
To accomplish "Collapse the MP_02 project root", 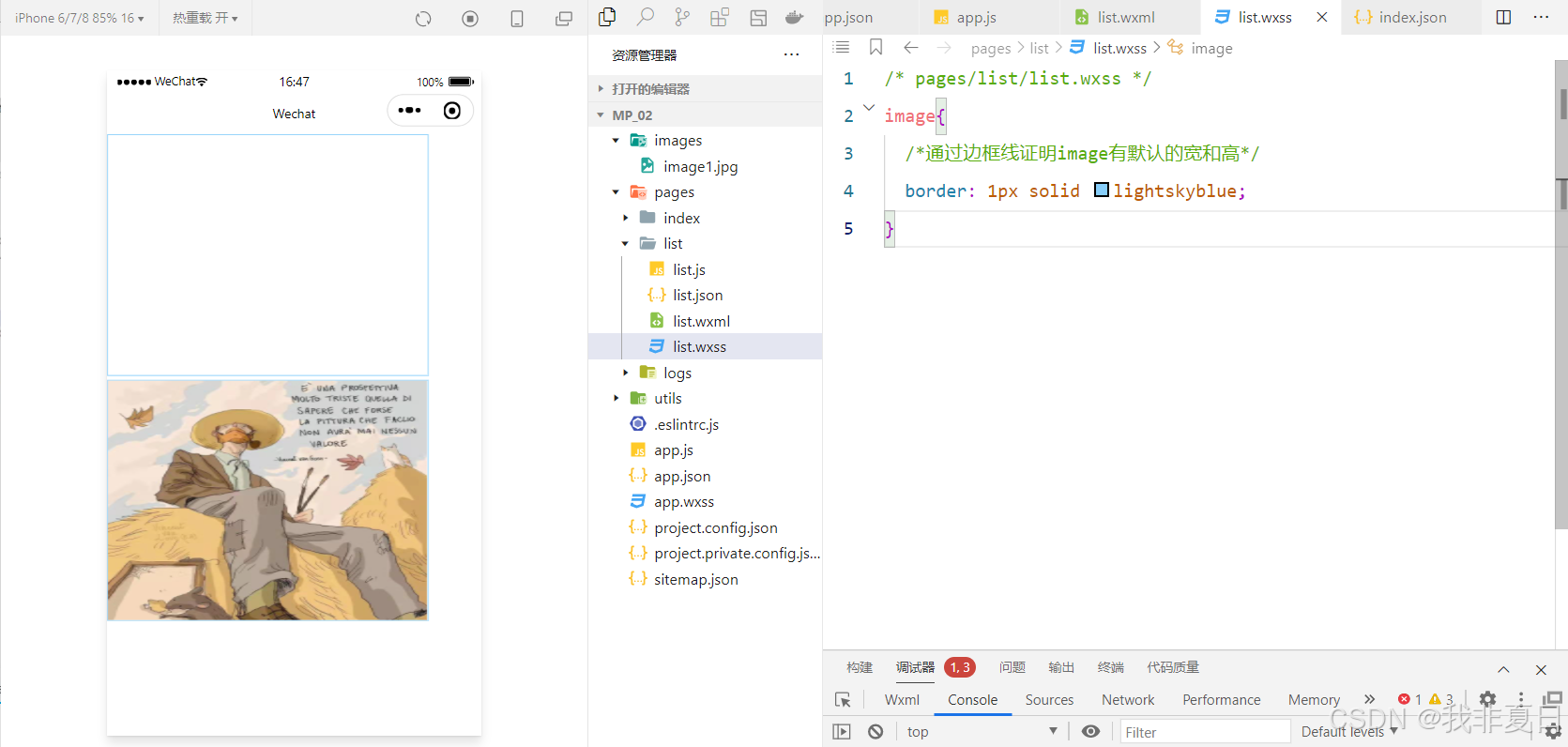I will point(601,114).
